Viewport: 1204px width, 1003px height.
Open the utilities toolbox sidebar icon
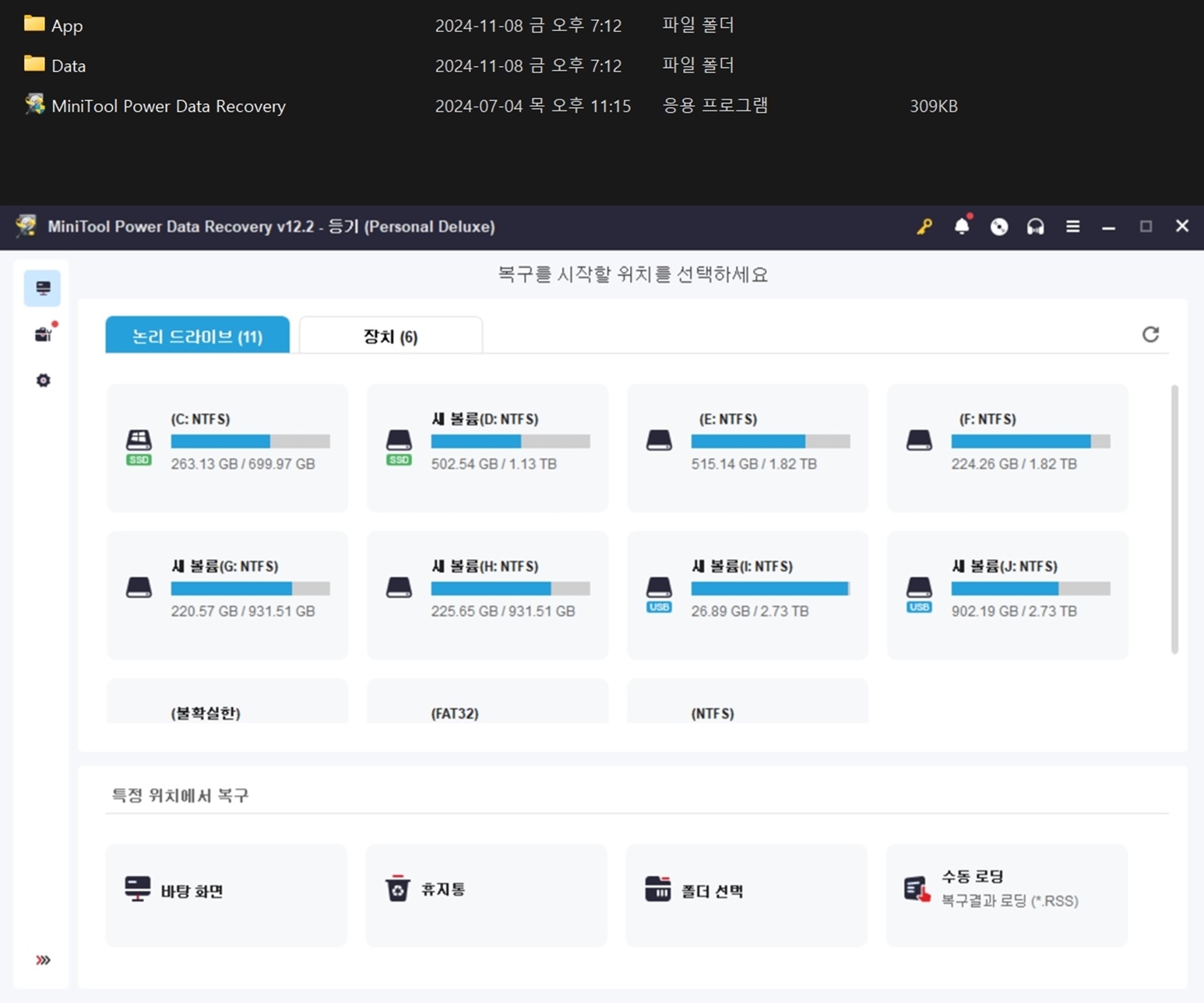pos(44,334)
